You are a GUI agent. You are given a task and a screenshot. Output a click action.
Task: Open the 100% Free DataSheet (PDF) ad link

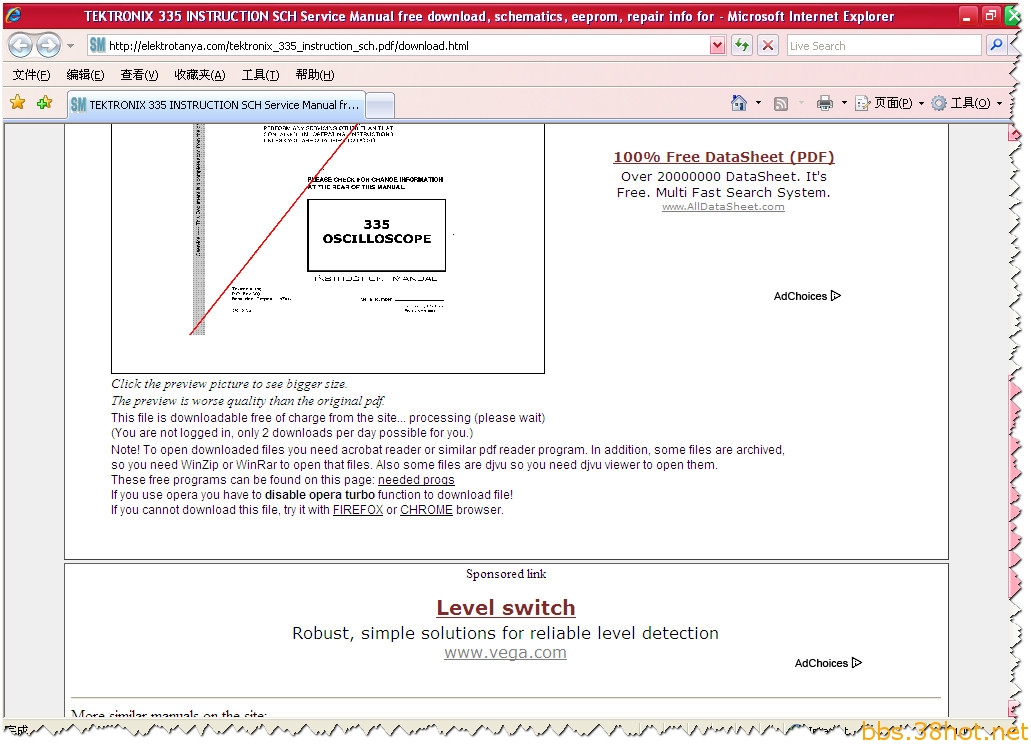[x=723, y=157]
